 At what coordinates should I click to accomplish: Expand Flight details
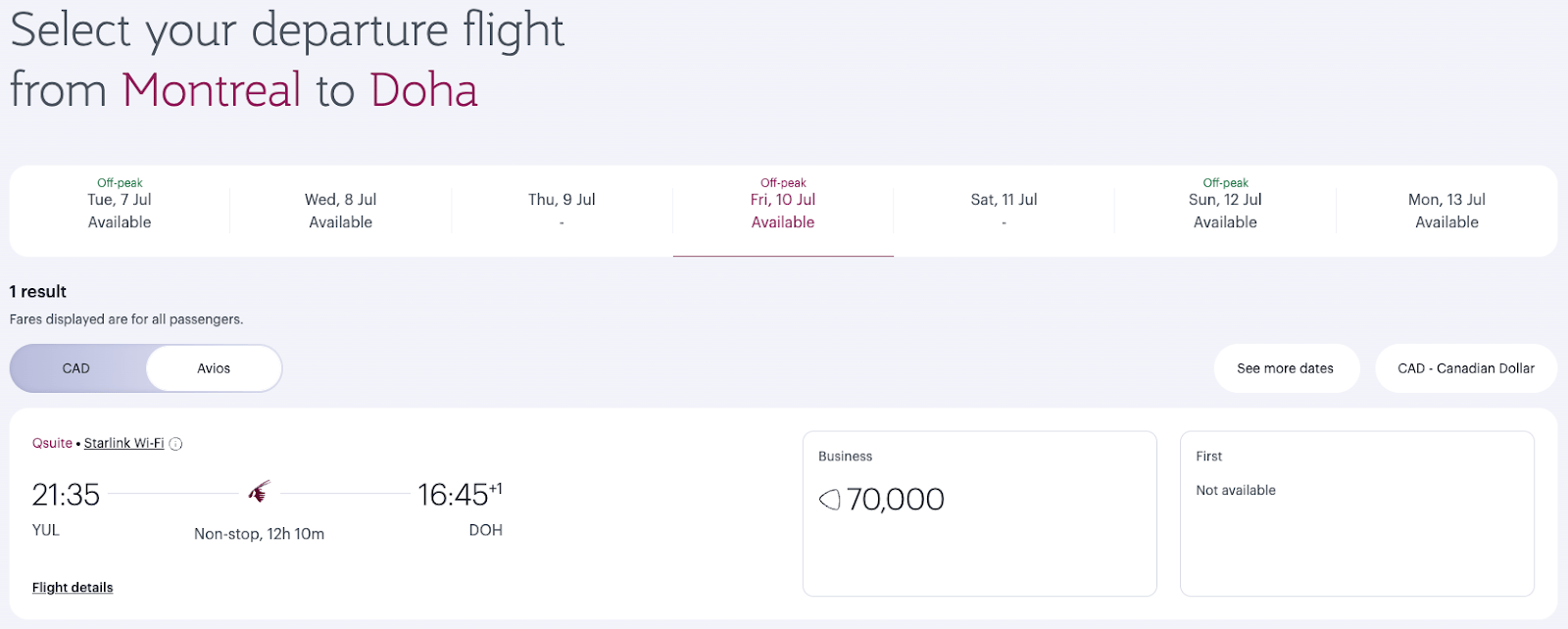click(x=73, y=588)
